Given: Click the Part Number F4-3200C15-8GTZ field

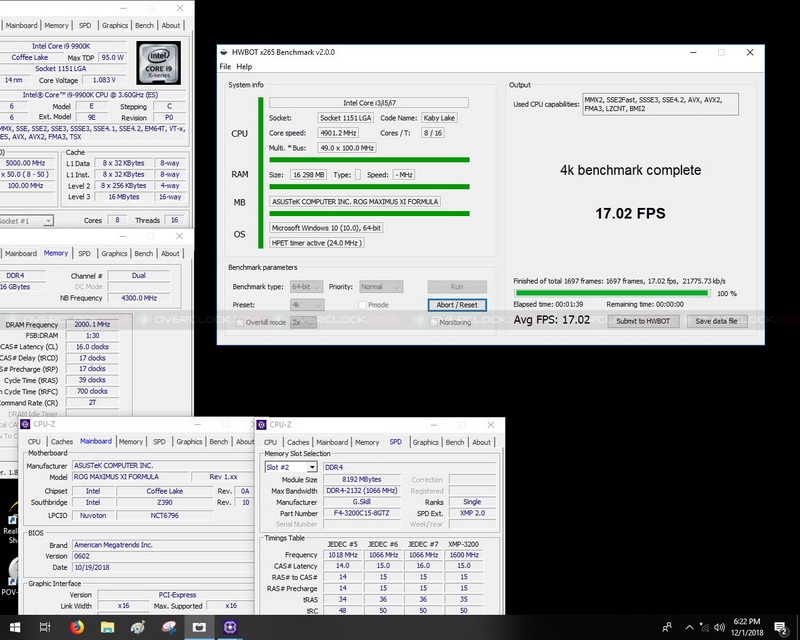Looking at the screenshot, I should [361, 513].
